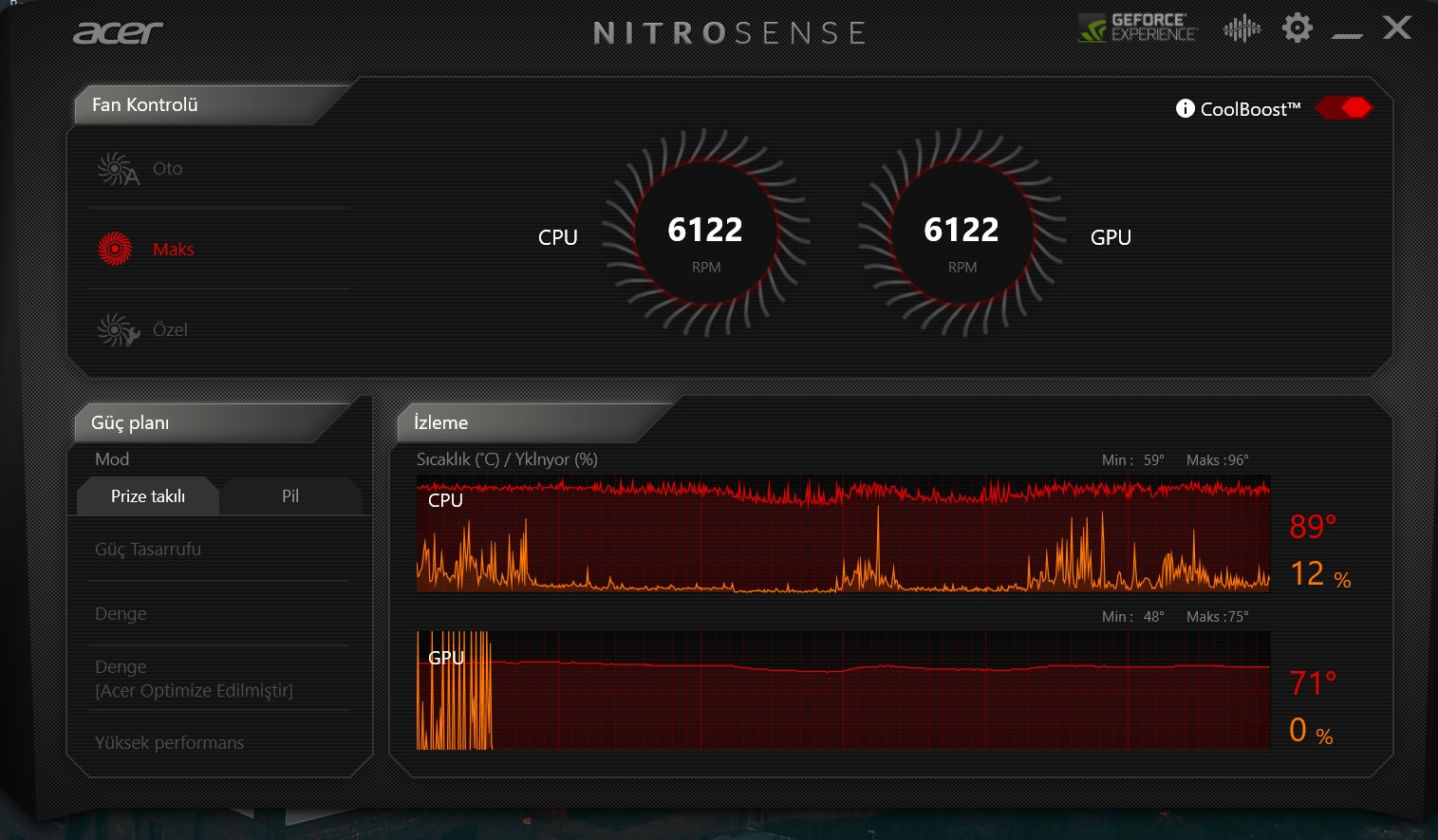Open NitroSense settings gear
Viewport: 1438px width, 840px height.
coord(1298,28)
